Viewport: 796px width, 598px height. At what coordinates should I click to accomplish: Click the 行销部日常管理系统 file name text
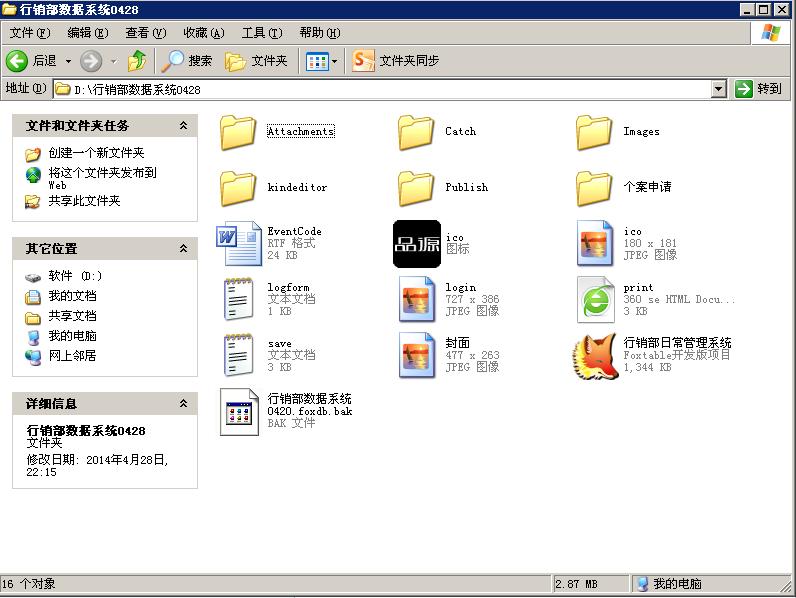click(x=677, y=343)
